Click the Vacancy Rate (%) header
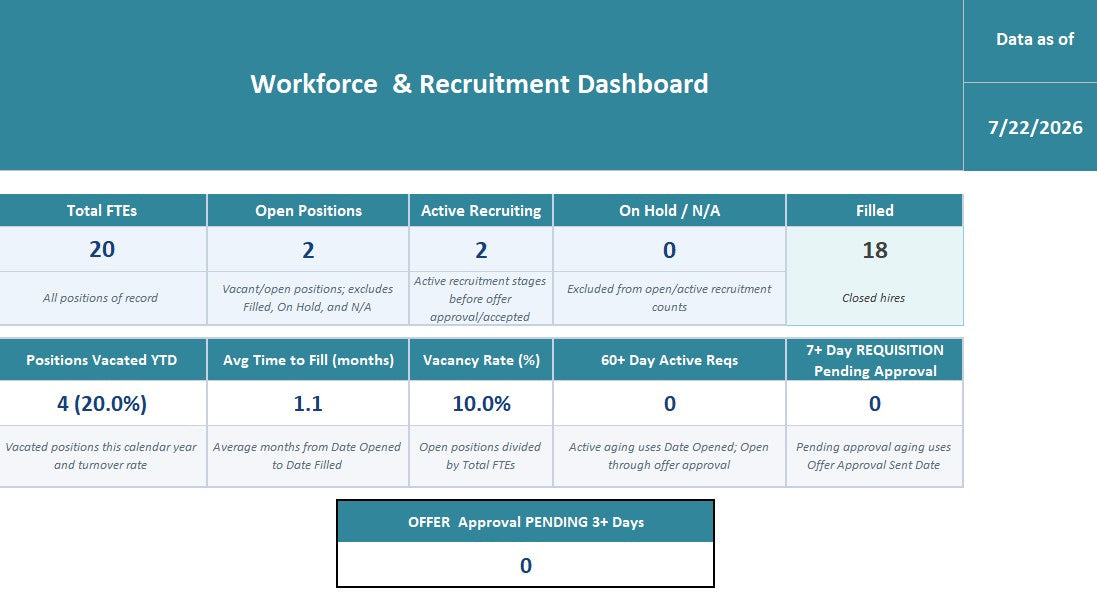Screen dimensions: 1097x596 click(481, 360)
